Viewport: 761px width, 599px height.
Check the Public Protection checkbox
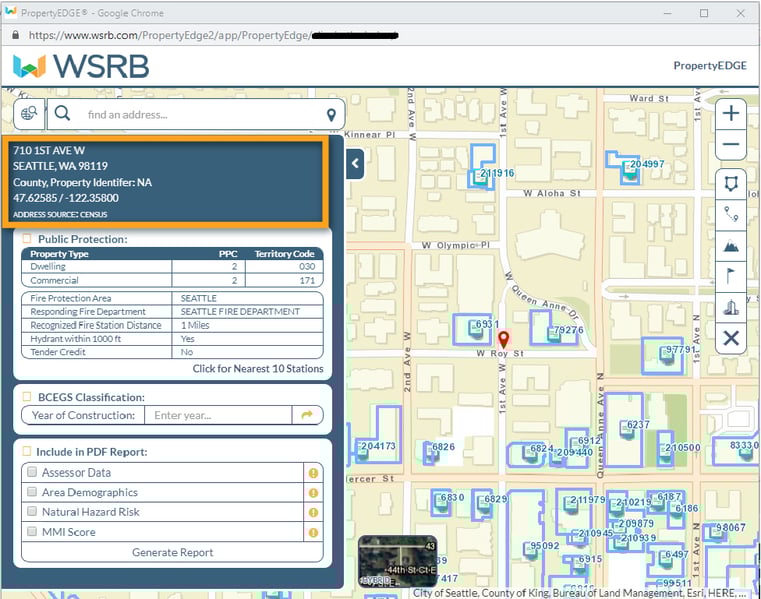27,238
